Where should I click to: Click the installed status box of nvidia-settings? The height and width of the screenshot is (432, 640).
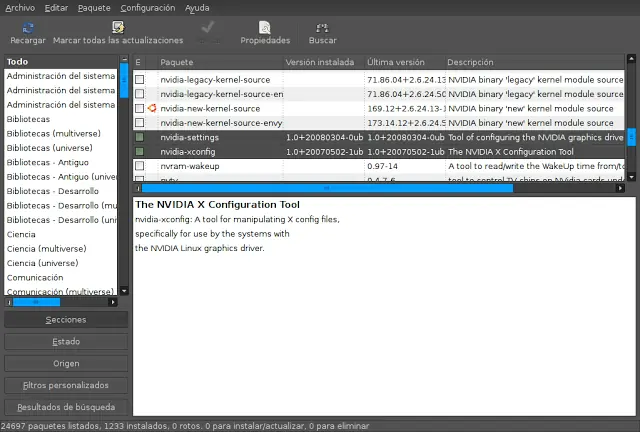(x=140, y=137)
